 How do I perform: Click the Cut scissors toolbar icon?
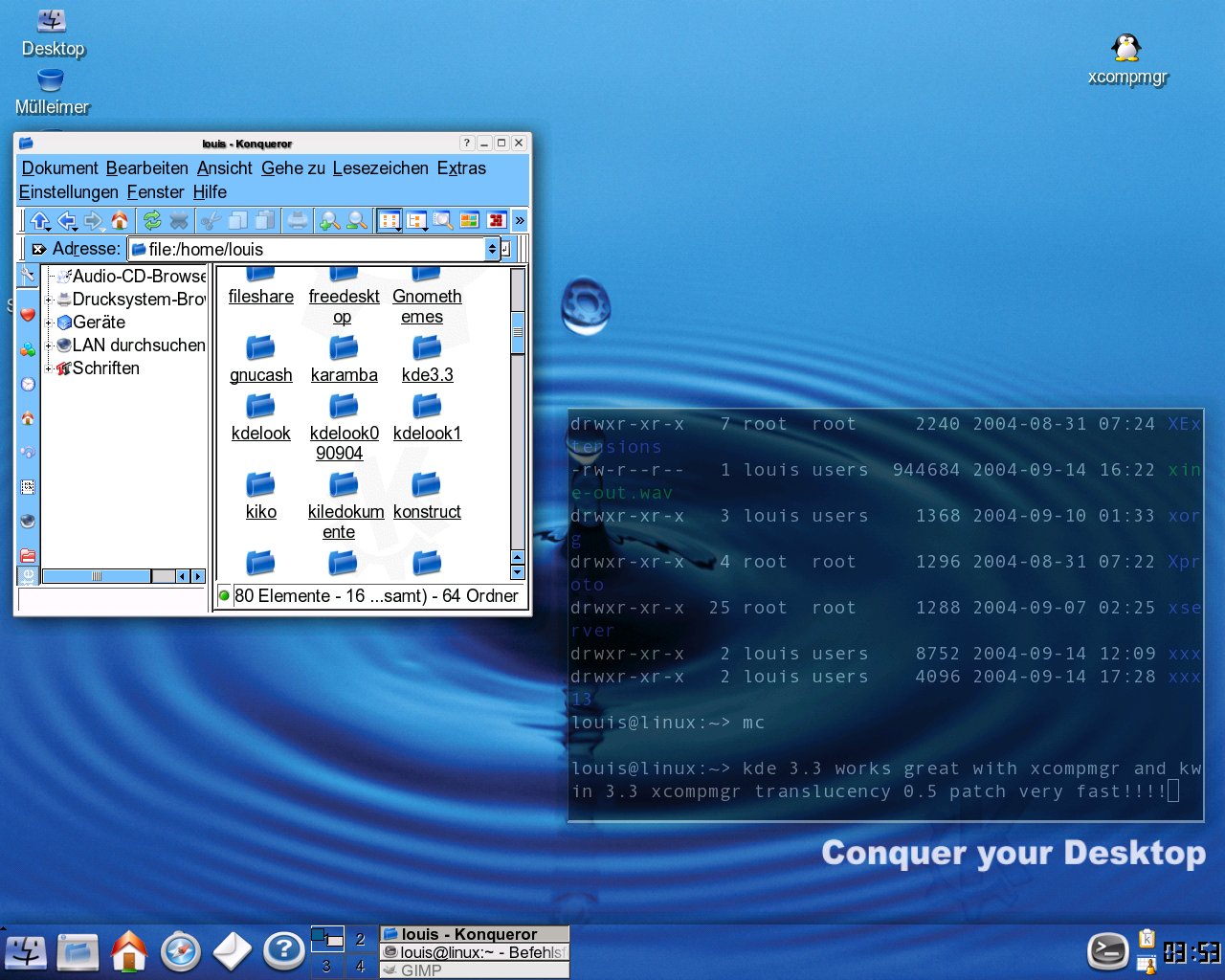[x=211, y=221]
